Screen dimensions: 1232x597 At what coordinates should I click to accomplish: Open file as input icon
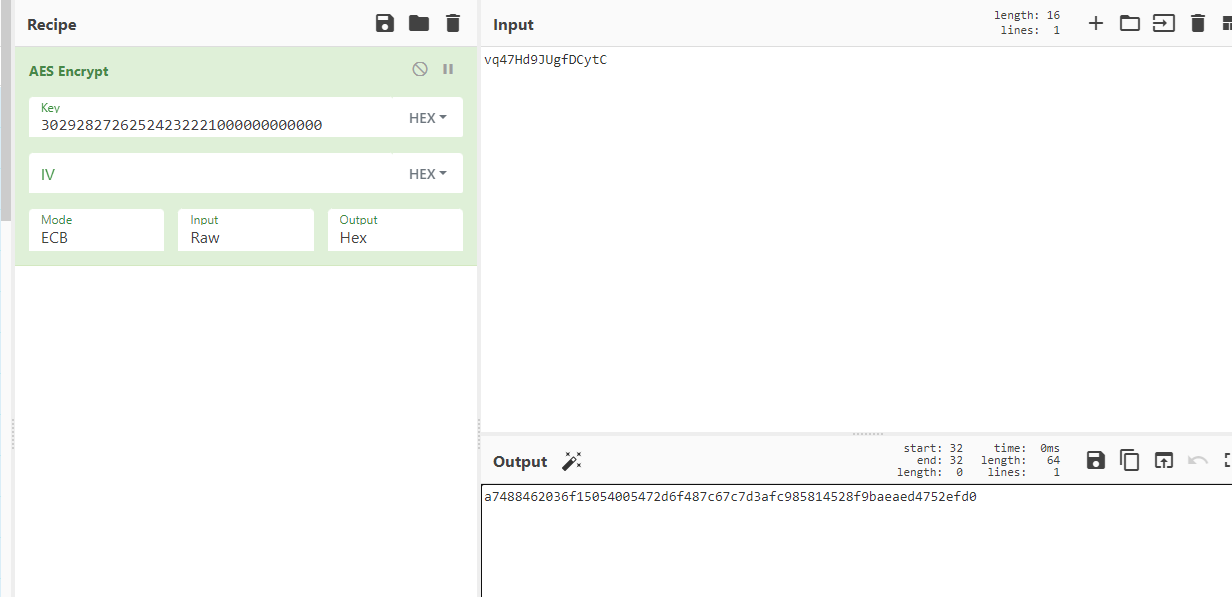1164,23
